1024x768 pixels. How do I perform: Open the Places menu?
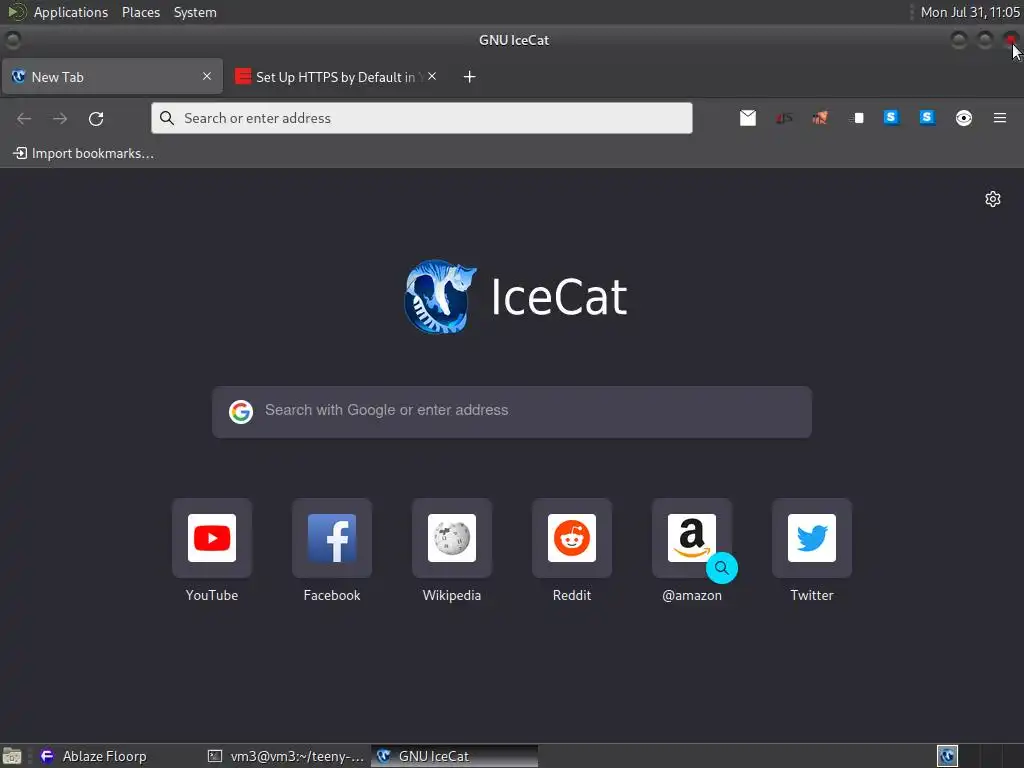(x=140, y=12)
